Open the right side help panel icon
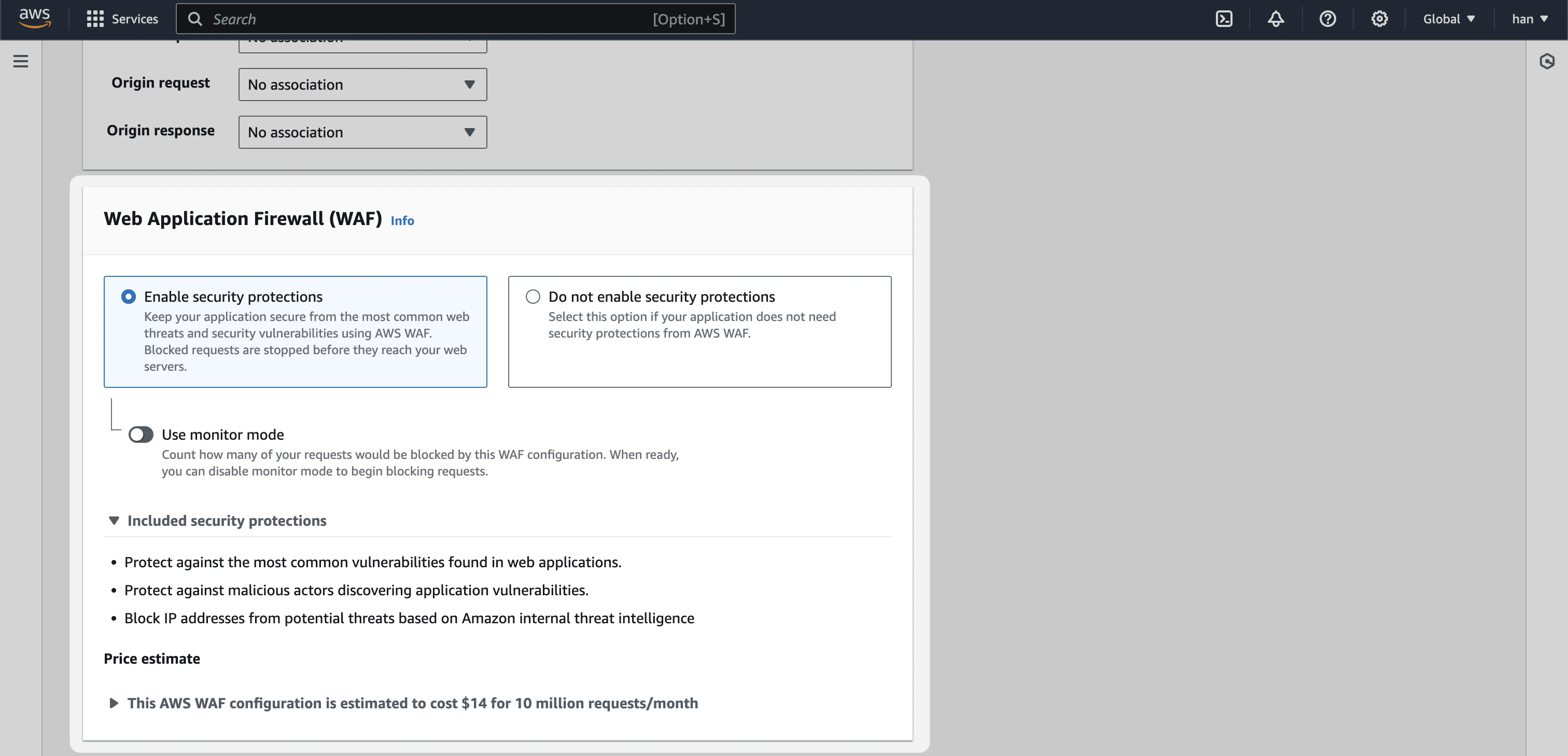Viewport: 1568px width, 756px height. point(1547,61)
